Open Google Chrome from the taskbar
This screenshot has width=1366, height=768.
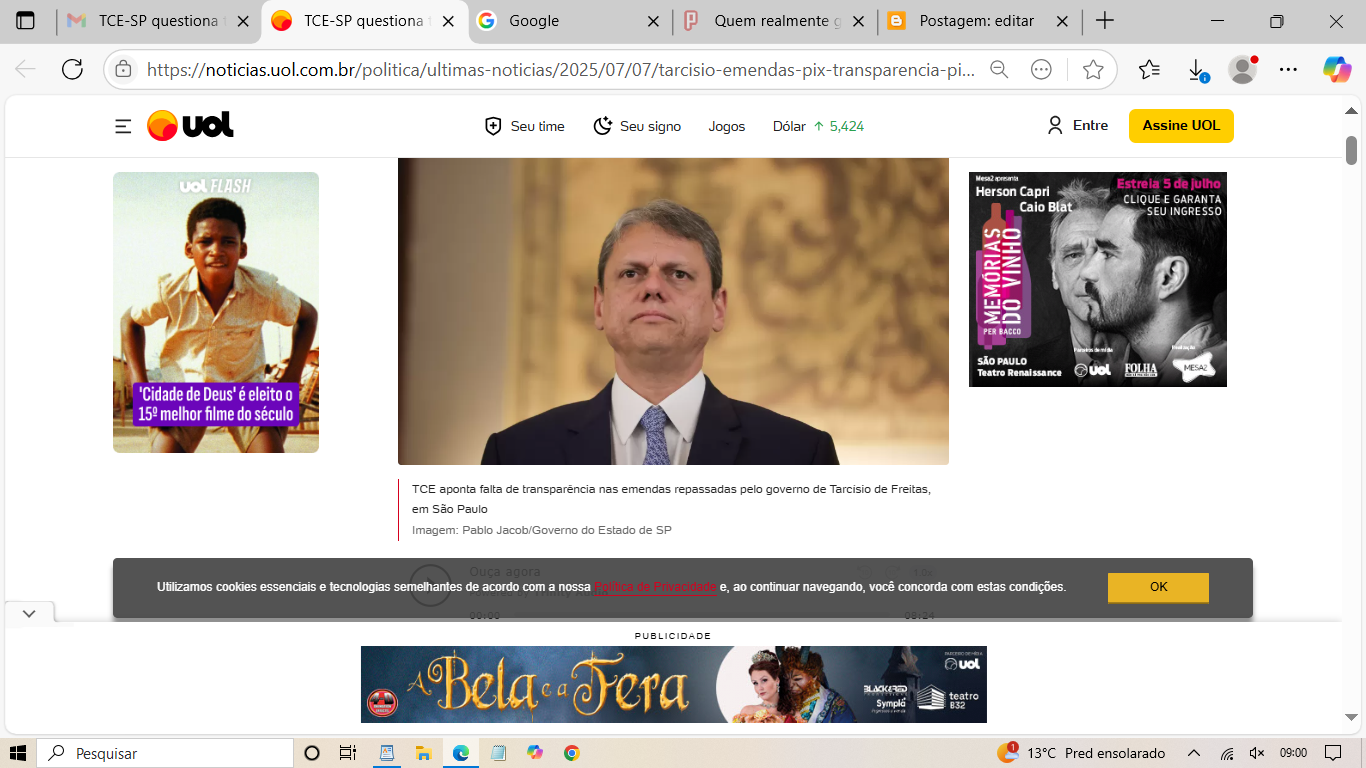571,753
